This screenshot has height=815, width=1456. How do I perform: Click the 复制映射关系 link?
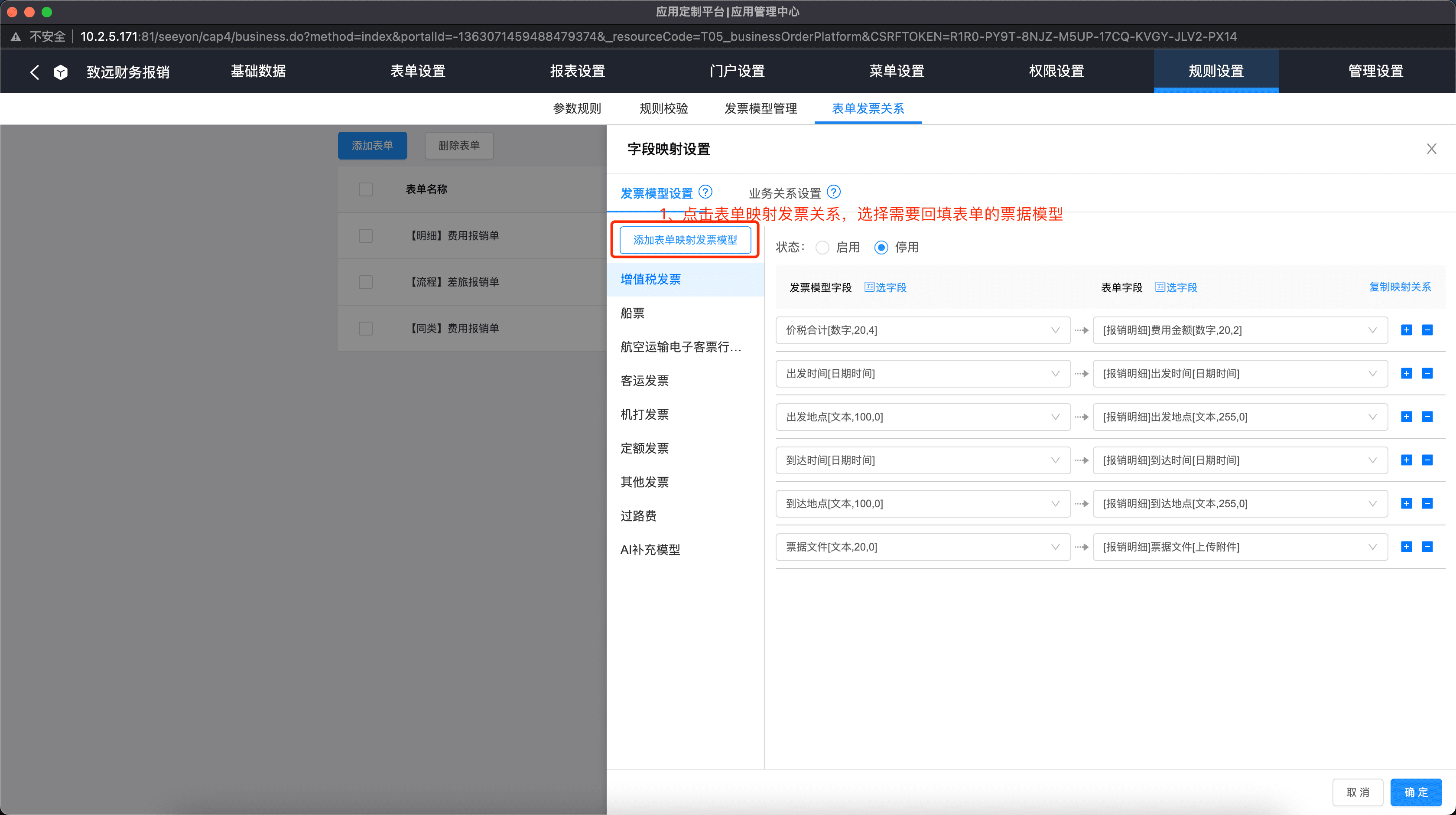(x=1400, y=287)
